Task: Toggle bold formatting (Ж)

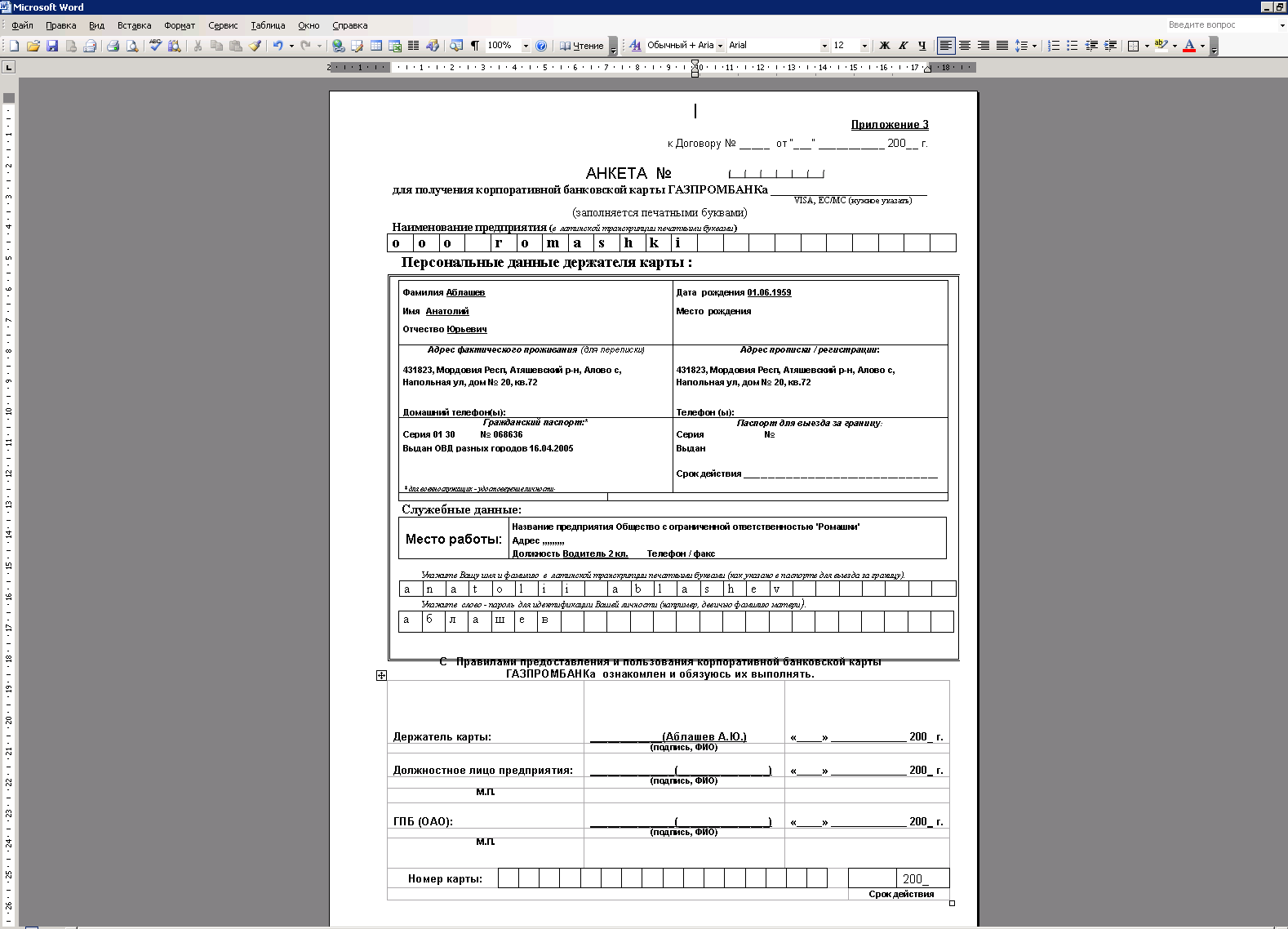Action: 884,46
